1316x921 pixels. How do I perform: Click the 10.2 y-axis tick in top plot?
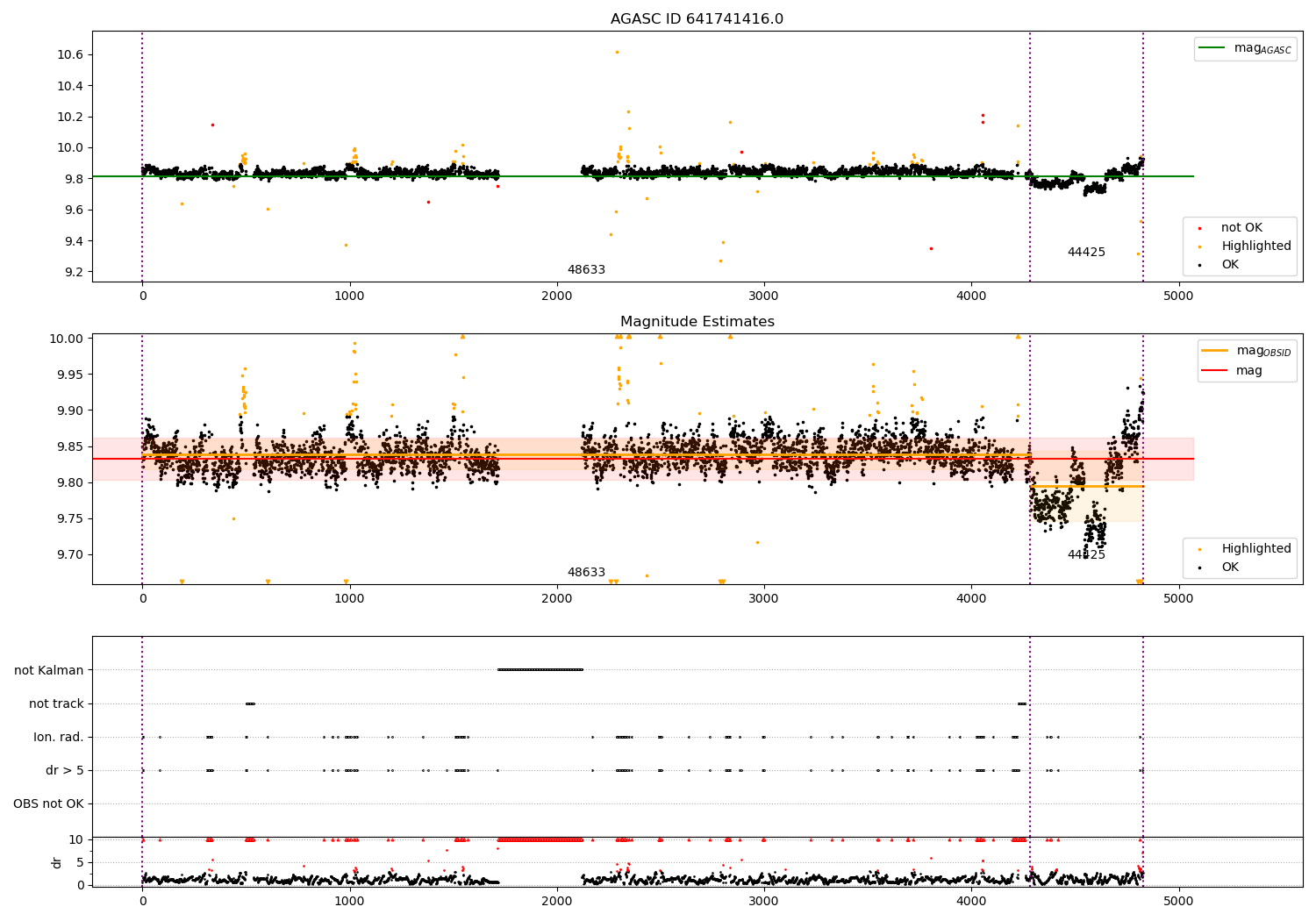point(70,118)
